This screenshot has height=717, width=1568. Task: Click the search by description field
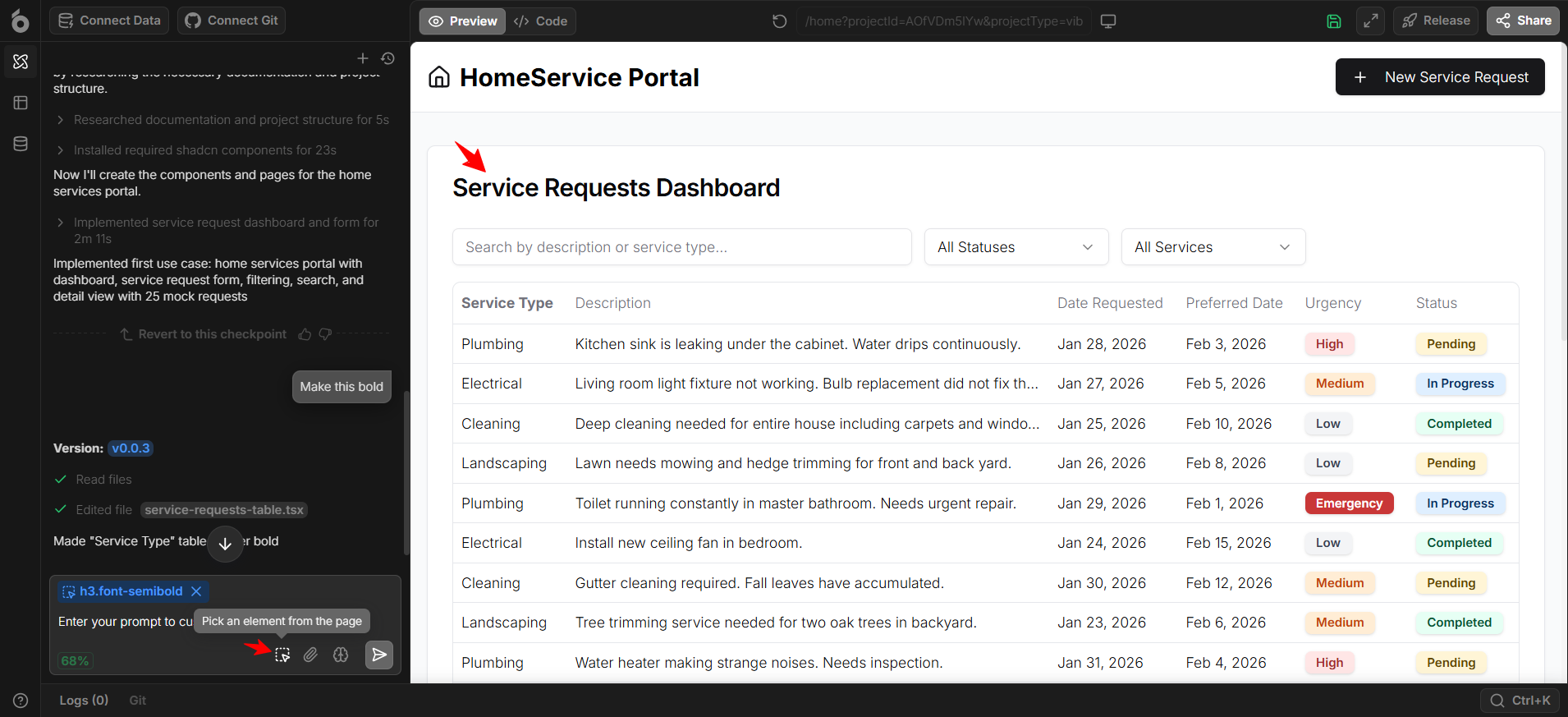click(682, 247)
